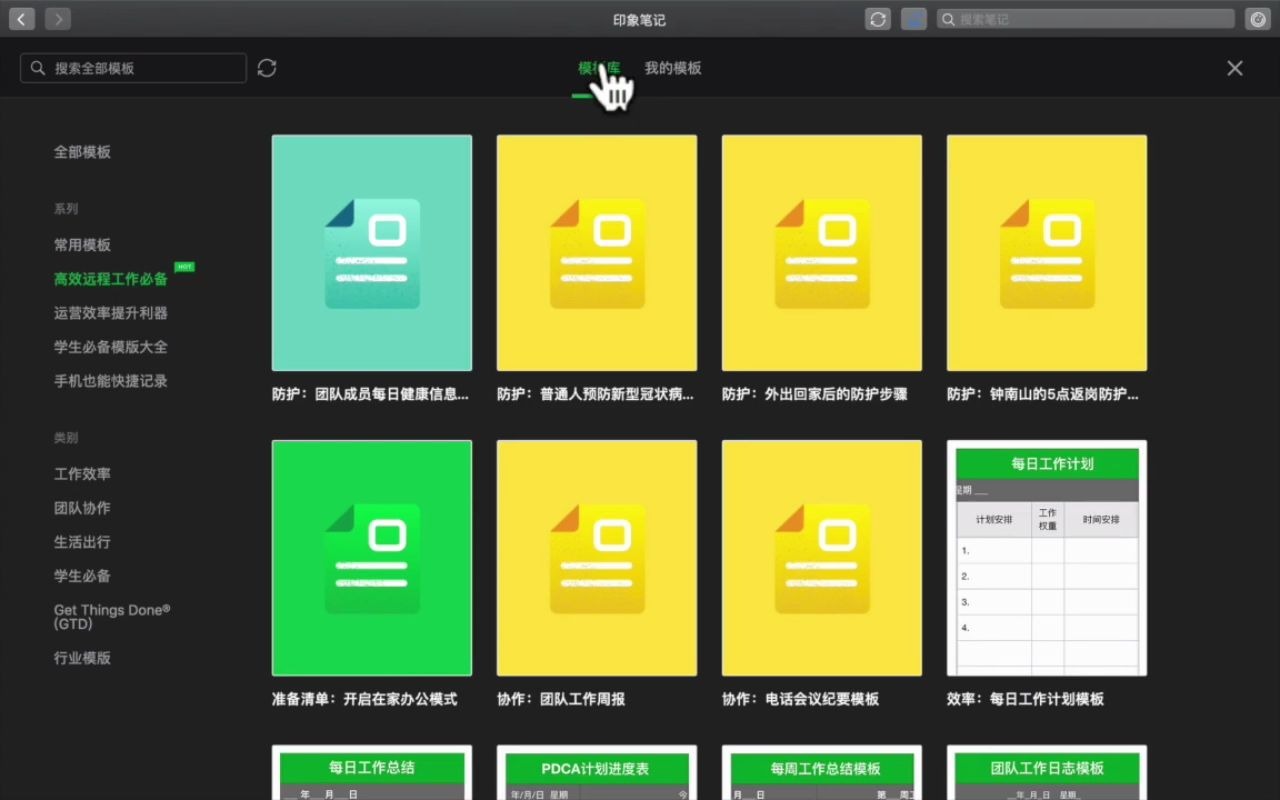This screenshot has height=800, width=1280.
Task: Click the sync icon in the top toolbar
Action: point(877,18)
